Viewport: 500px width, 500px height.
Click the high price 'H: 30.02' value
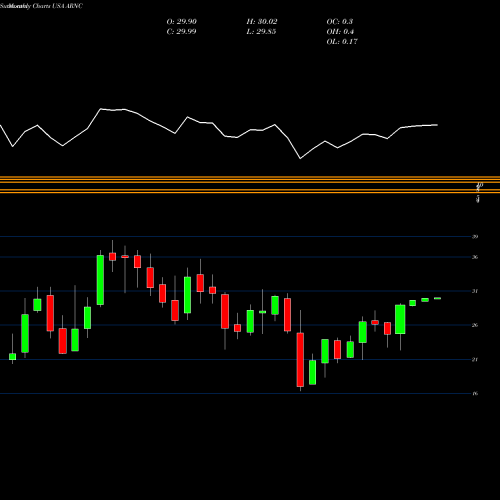tap(262, 22)
